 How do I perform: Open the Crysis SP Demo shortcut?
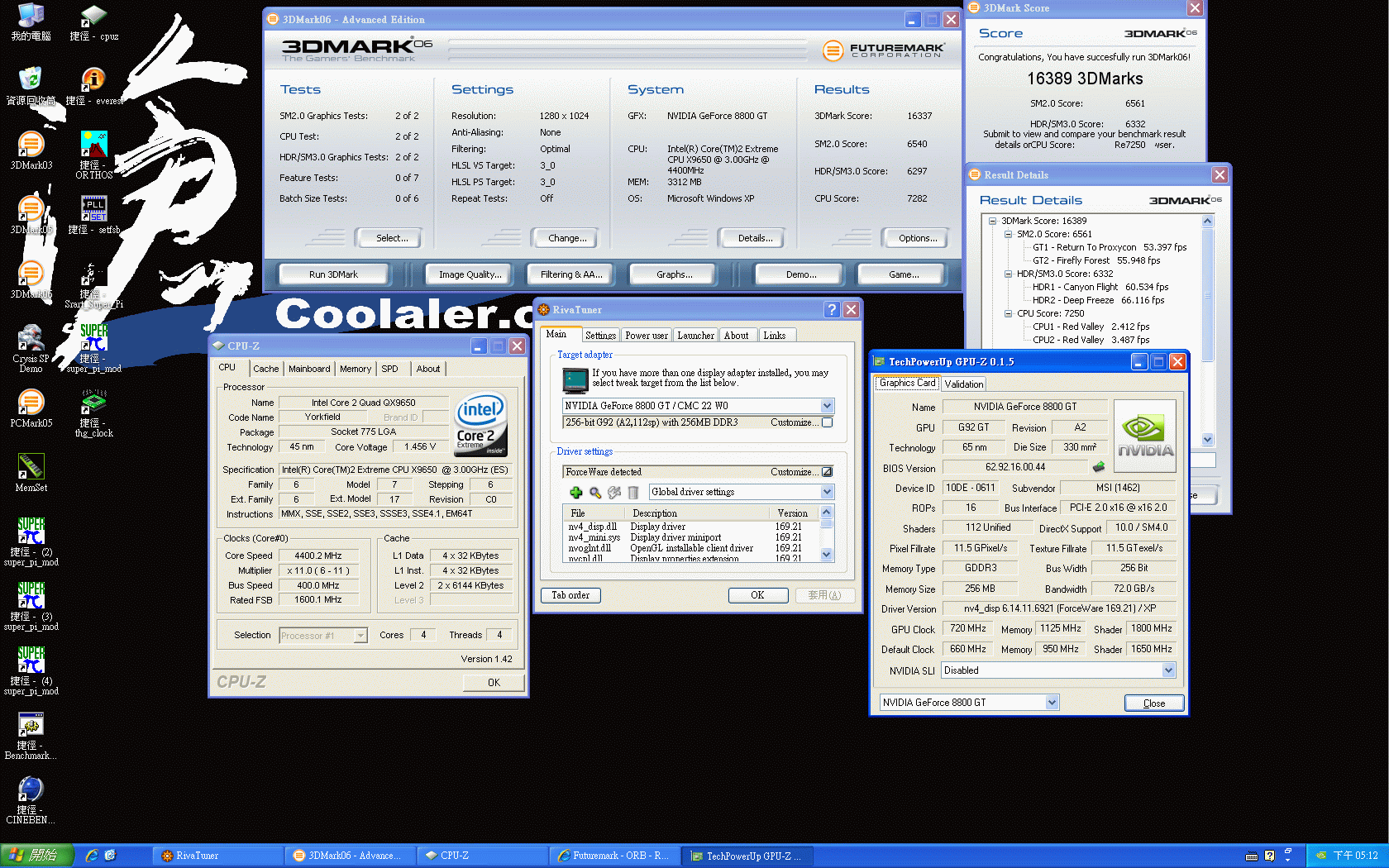click(31, 347)
